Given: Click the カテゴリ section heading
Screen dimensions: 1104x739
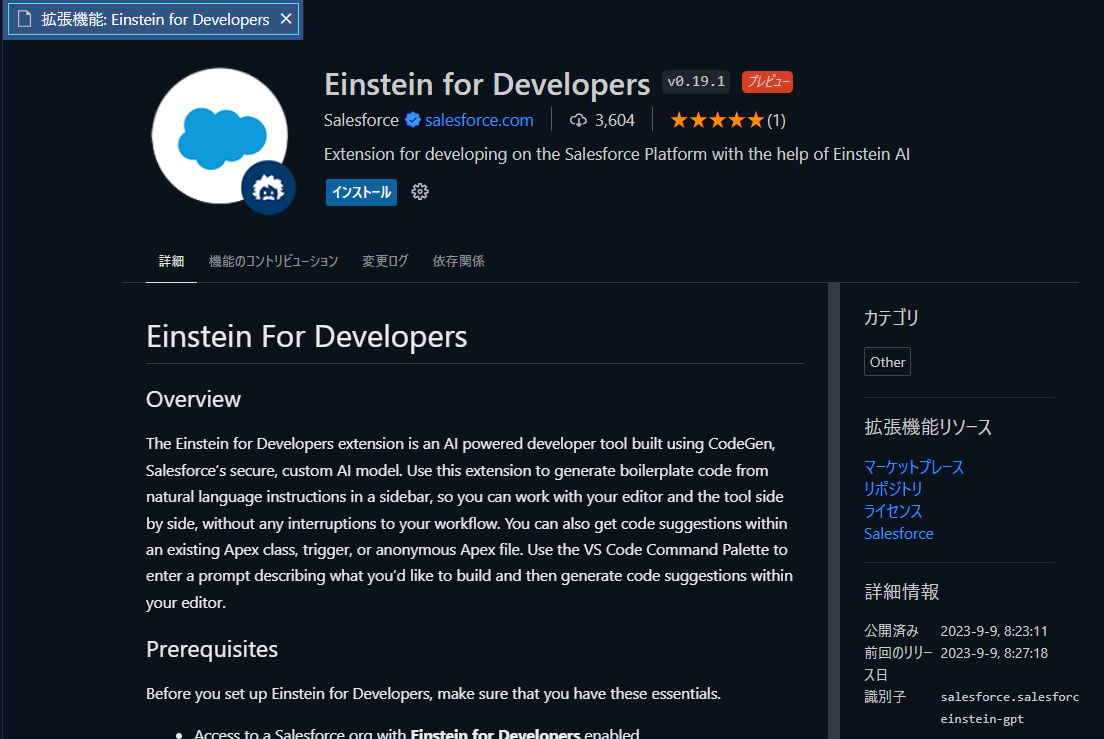Looking at the screenshot, I should [891, 318].
